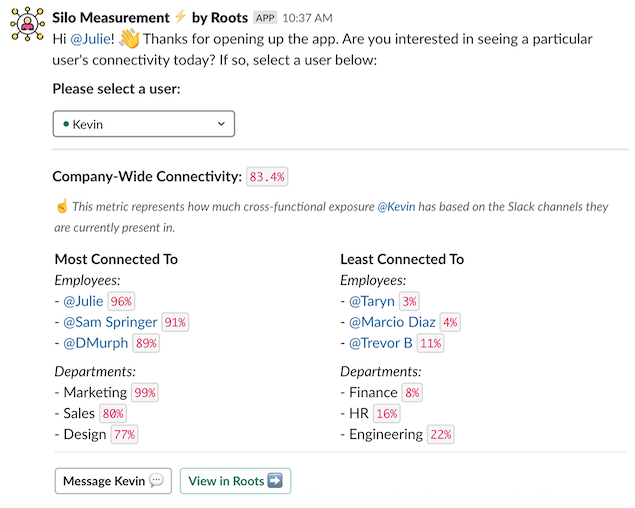The image size is (635, 508).
Task: Click the @DMurph mention link
Action: tap(95, 343)
